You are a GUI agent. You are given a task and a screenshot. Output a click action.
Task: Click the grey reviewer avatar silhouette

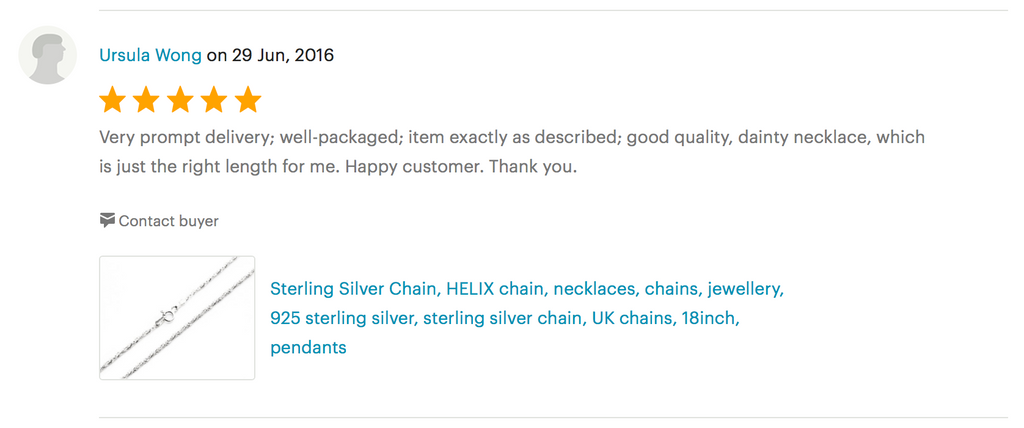(48, 55)
